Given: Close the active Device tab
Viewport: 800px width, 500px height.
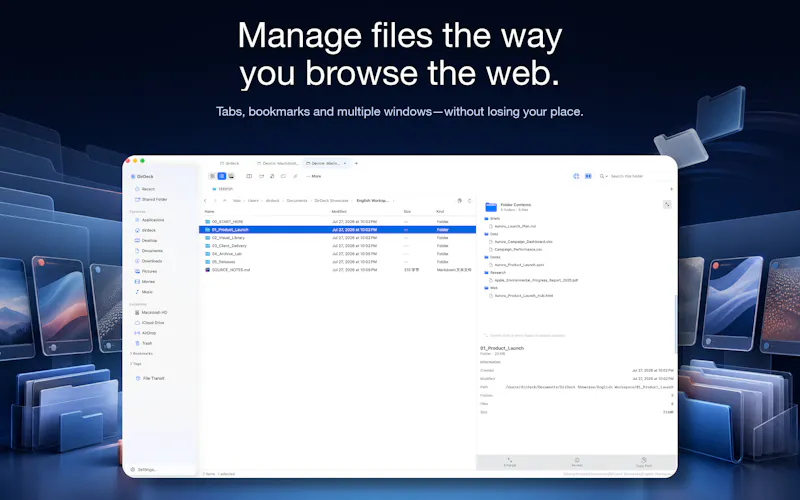Looking at the screenshot, I should [x=345, y=163].
